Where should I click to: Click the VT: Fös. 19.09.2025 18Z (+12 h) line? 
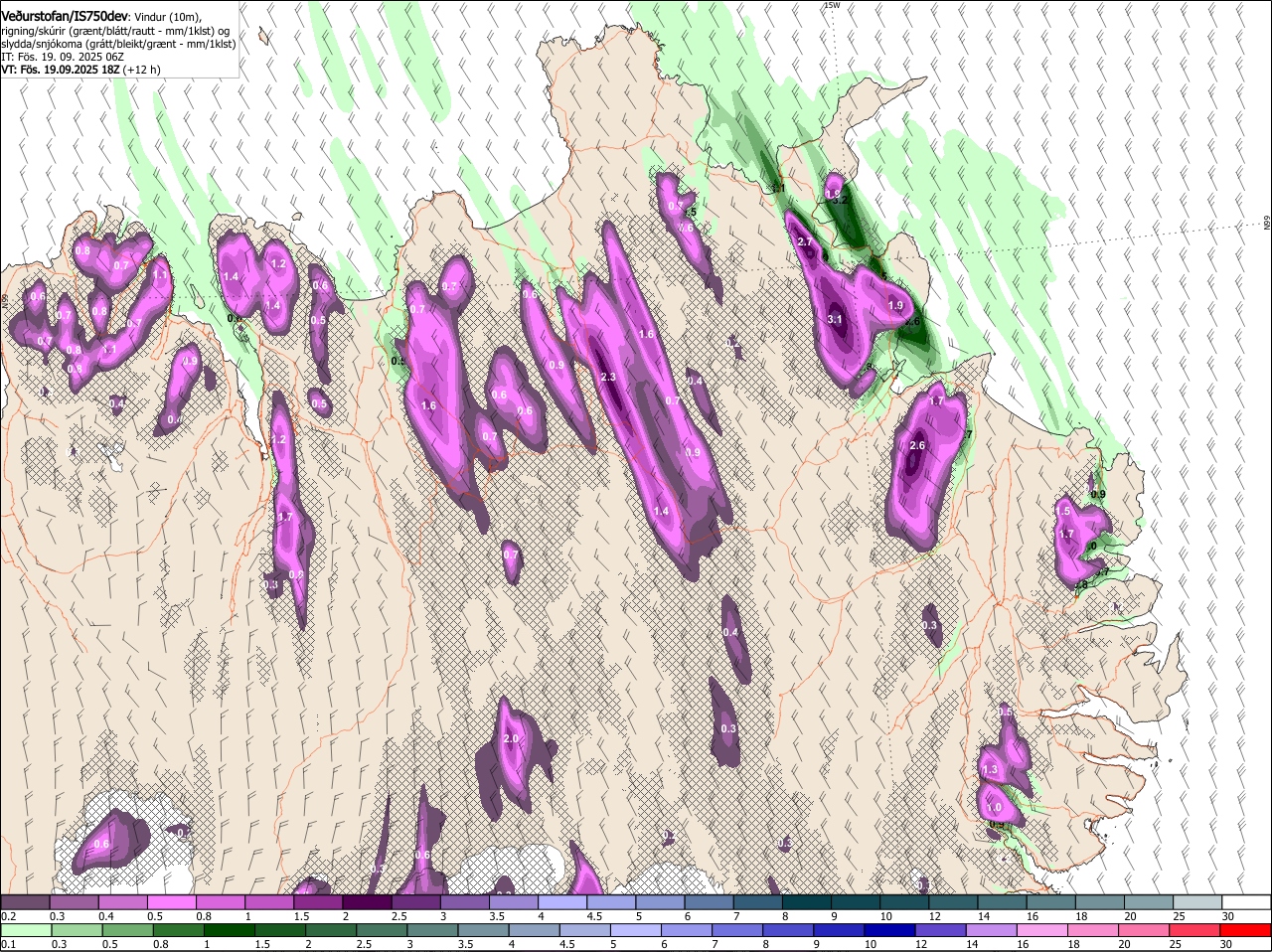click(x=81, y=70)
